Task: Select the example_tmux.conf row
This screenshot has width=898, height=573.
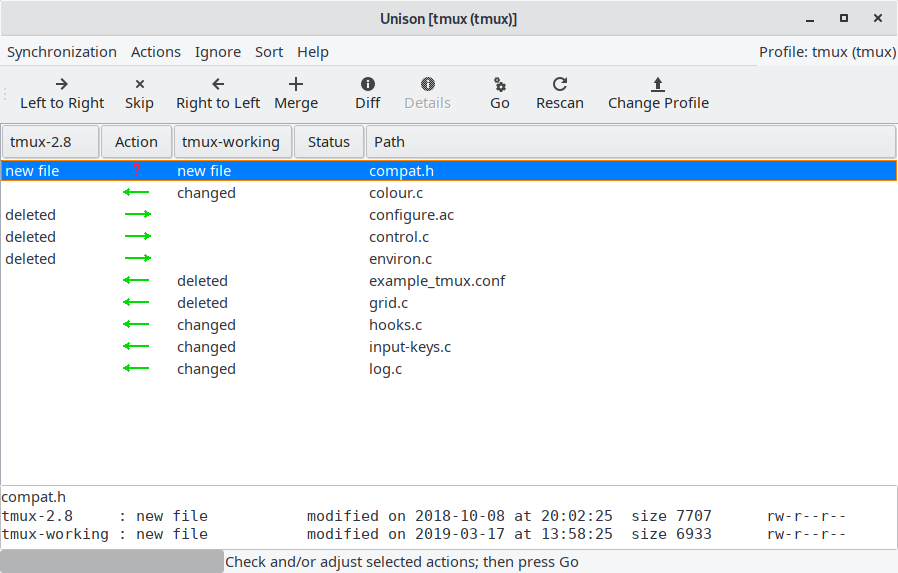Action: (449, 281)
